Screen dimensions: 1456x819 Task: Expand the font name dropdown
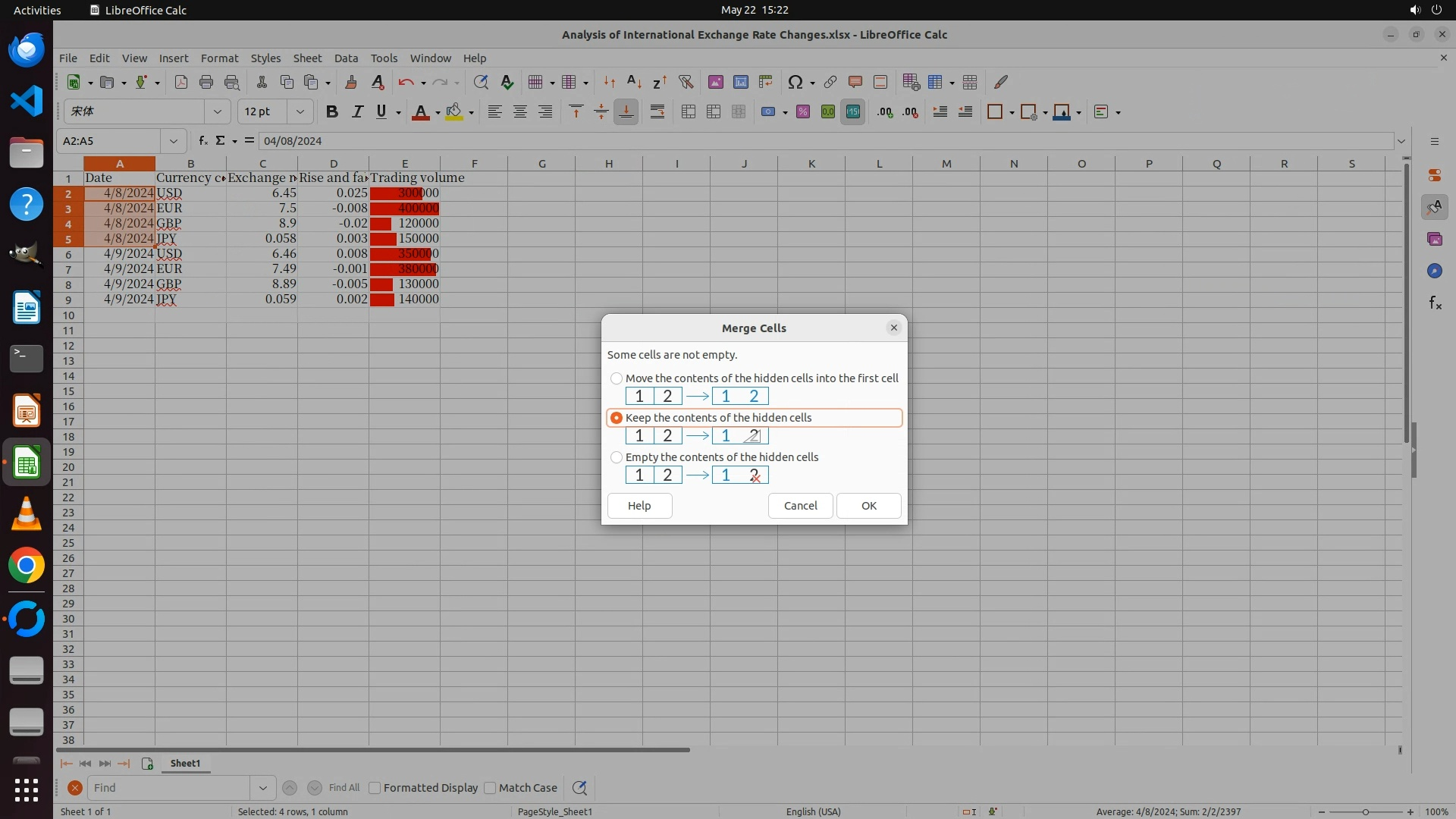point(218,112)
